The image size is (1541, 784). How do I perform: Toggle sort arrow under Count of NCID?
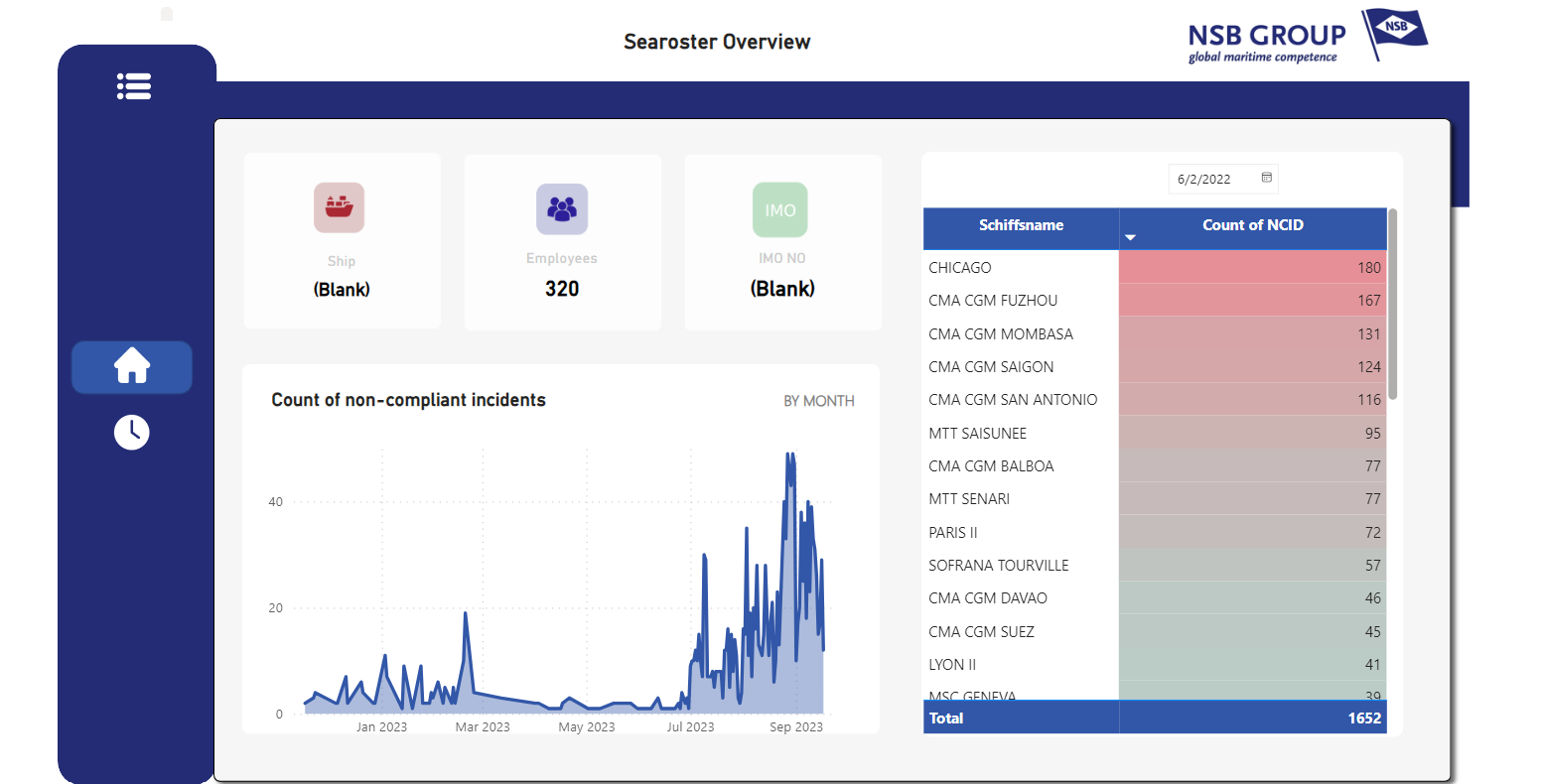tap(1130, 238)
